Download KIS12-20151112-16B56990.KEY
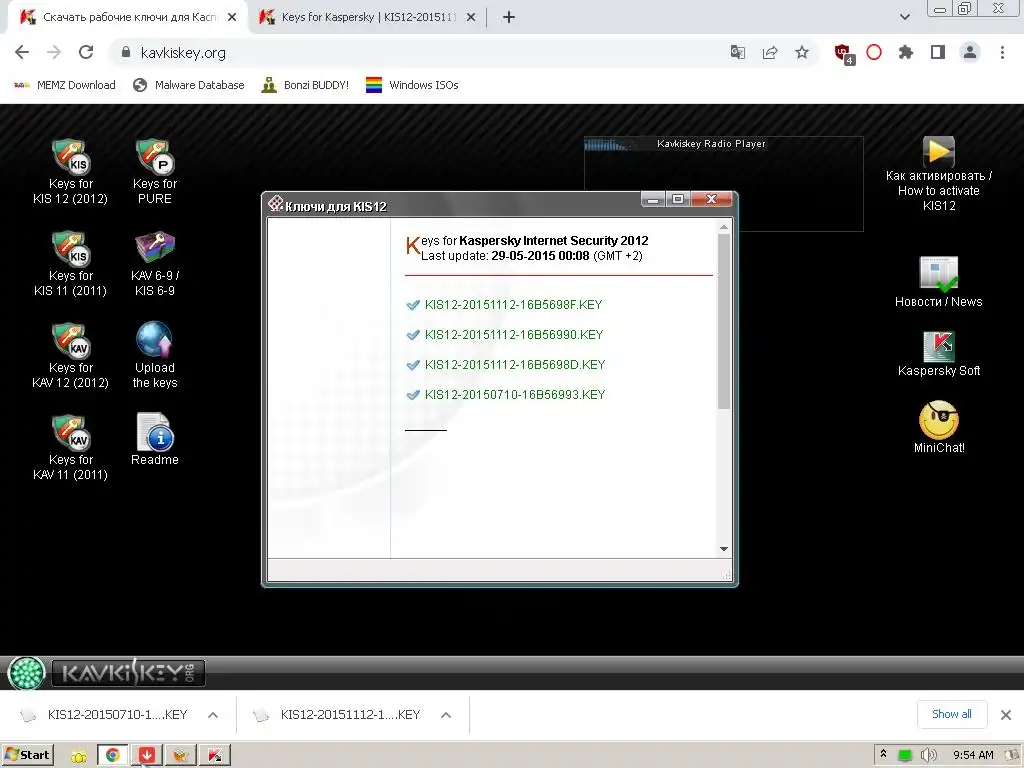 coord(514,335)
